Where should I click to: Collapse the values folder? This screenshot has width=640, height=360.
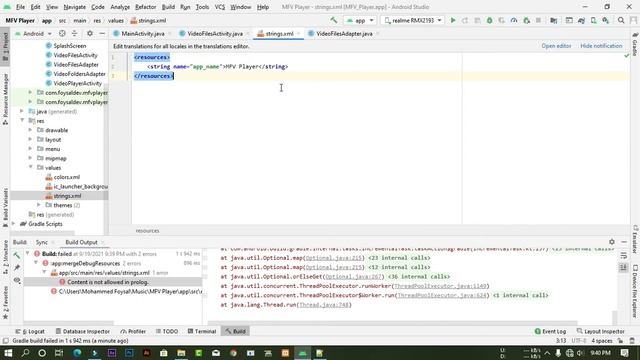click(31, 167)
